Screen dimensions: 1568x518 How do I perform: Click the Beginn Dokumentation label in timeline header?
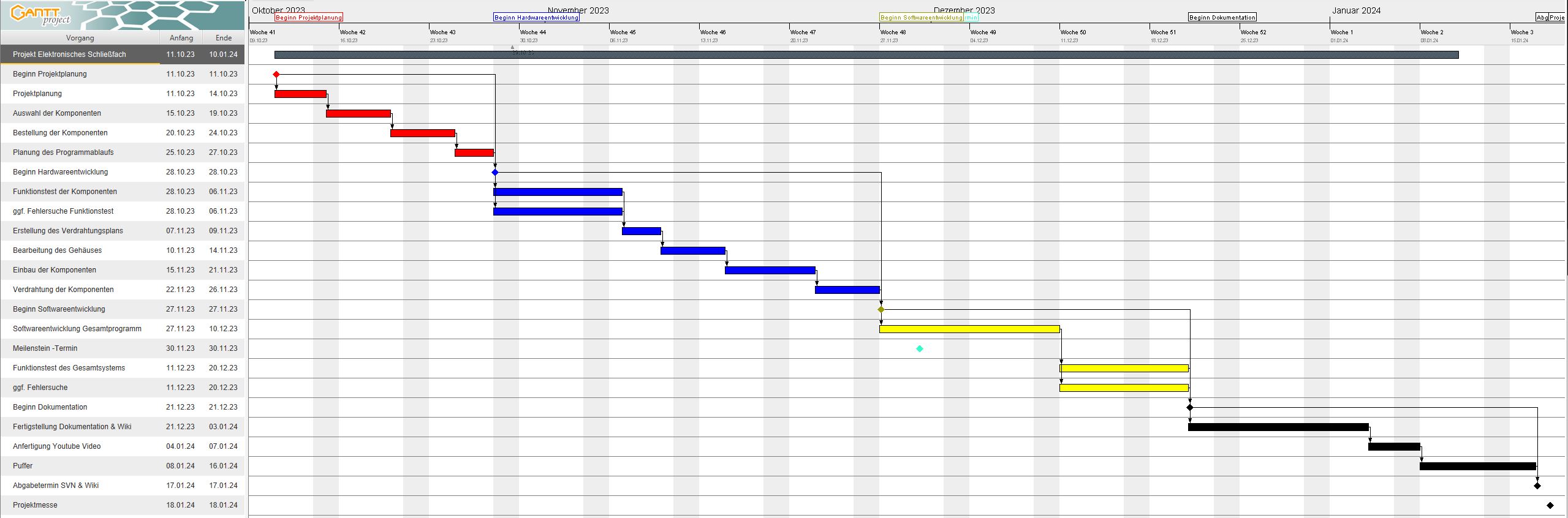pos(1222,18)
